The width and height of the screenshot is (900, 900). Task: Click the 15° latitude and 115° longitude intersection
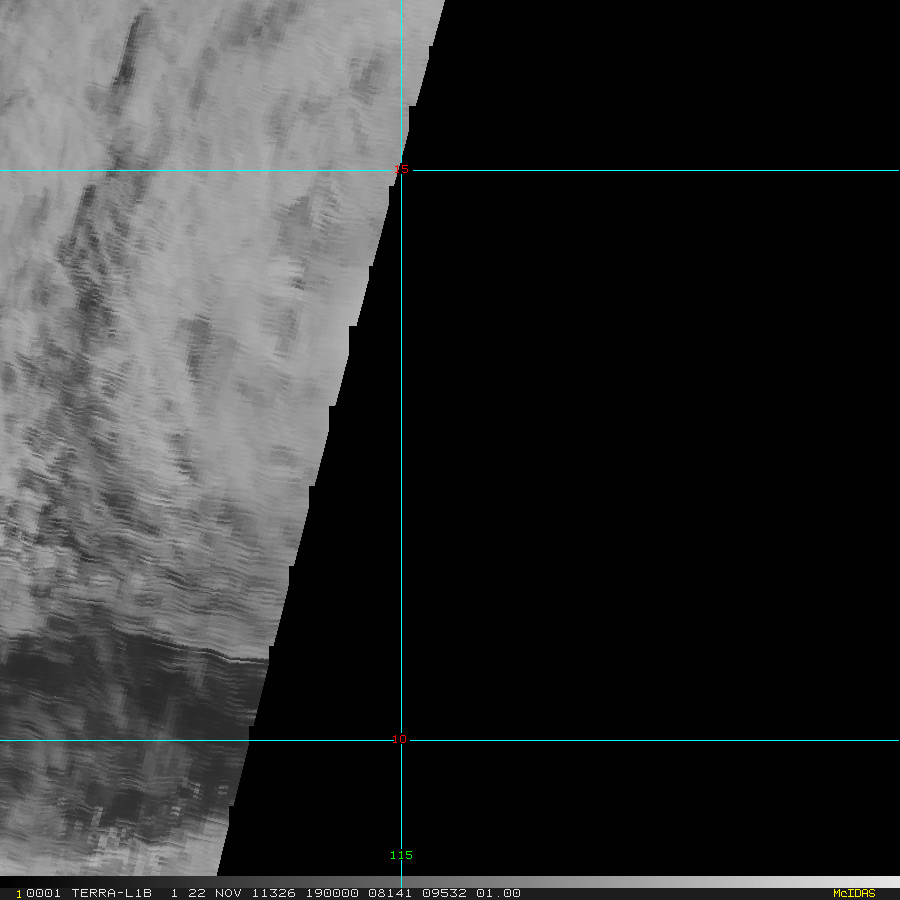[401, 170]
